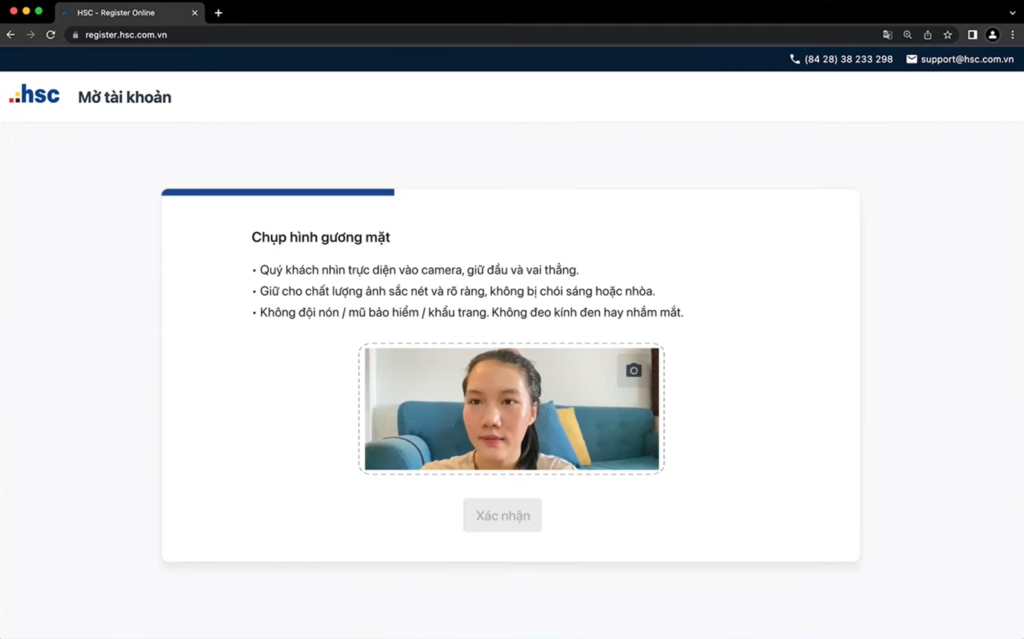Click the lock icon in the address bar
This screenshot has width=1024, height=639.
(x=75, y=35)
